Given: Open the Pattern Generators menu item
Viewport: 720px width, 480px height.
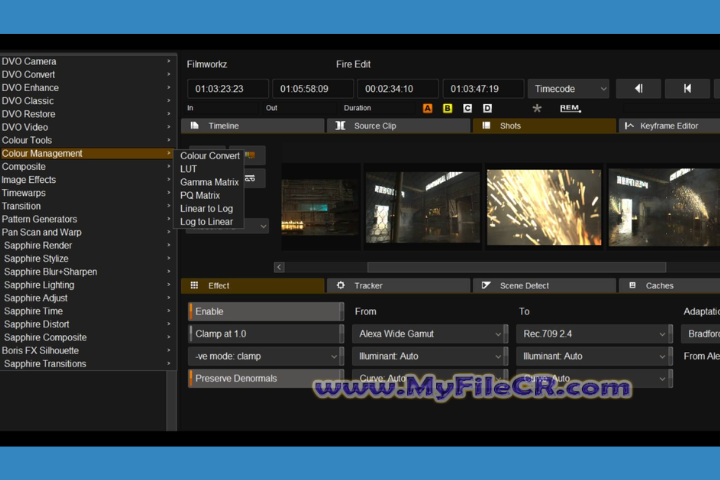Looking at the screenshot, I should tap(86, 219).
